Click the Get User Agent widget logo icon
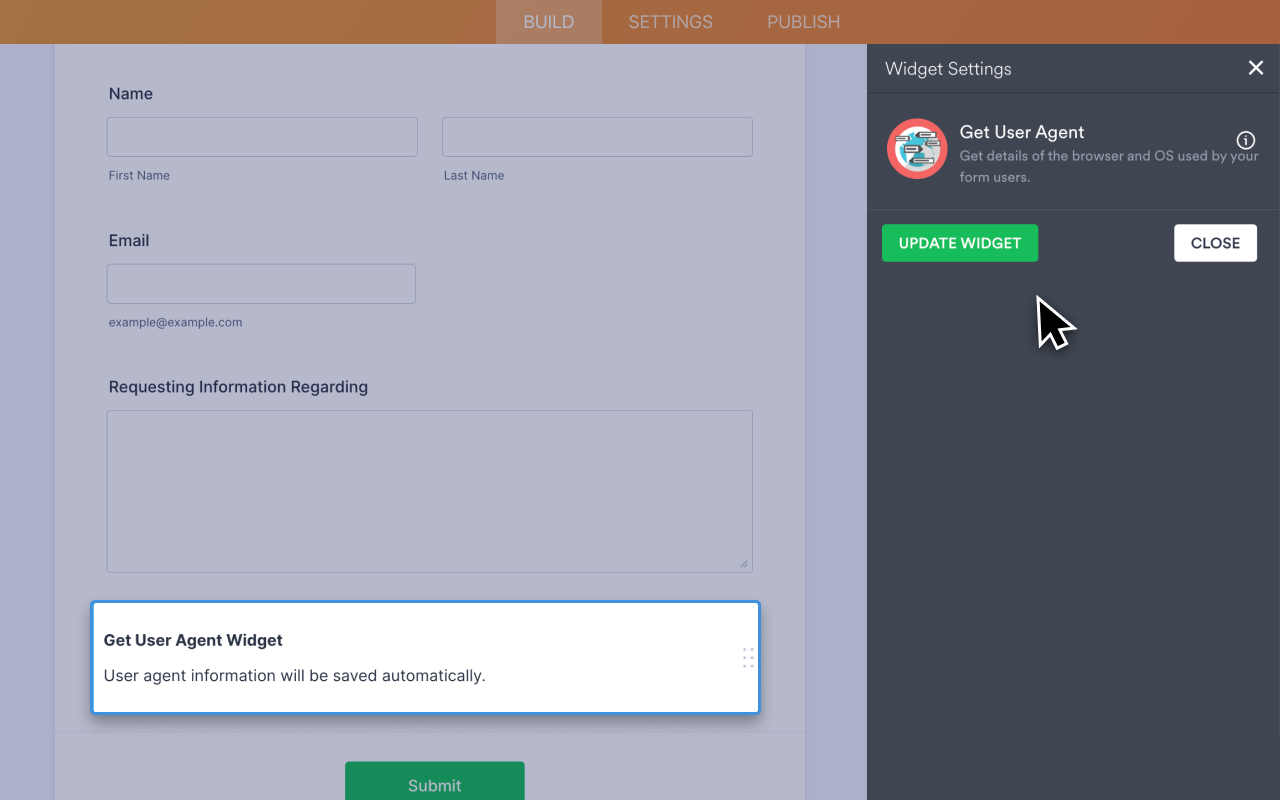 (x=916, y=148)
